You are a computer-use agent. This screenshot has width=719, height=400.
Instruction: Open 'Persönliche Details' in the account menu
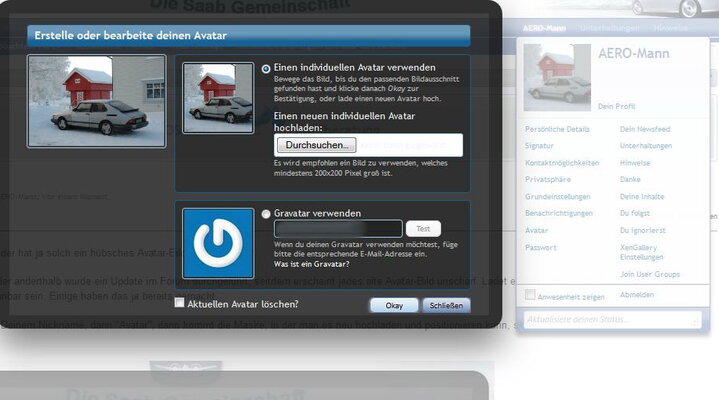point(557,129)
